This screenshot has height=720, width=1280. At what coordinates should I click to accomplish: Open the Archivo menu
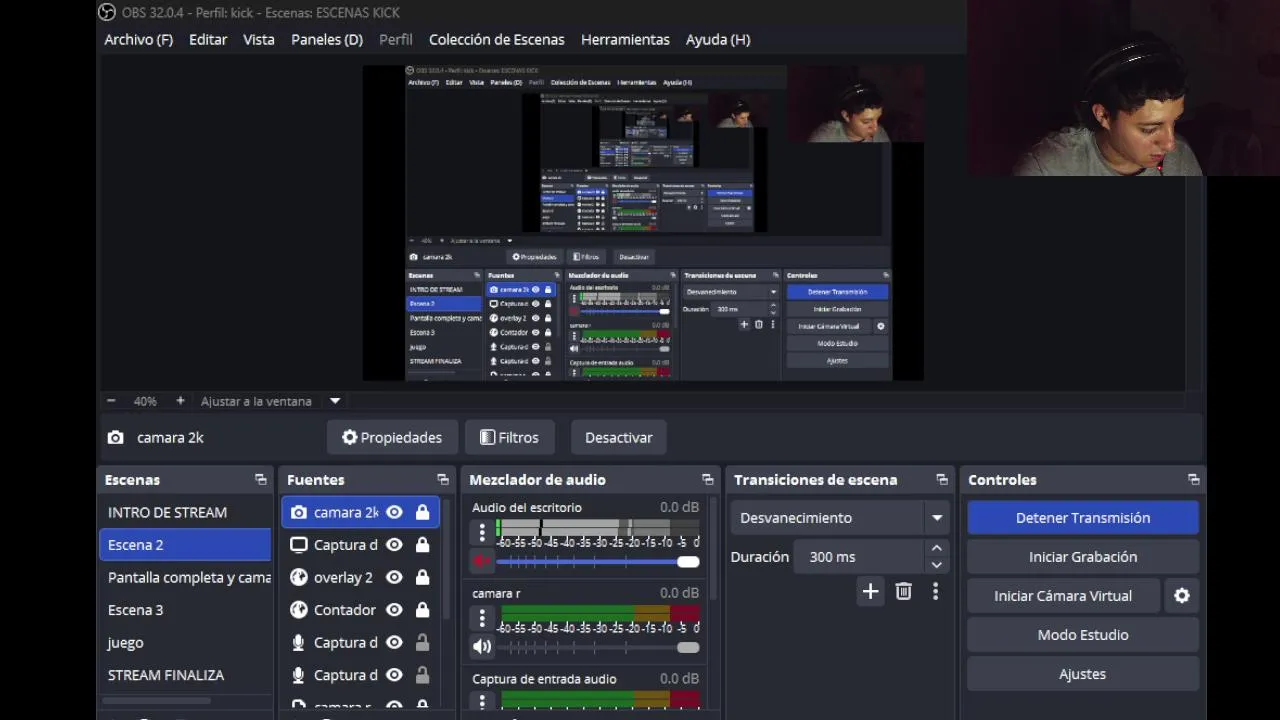pos(138,40)
